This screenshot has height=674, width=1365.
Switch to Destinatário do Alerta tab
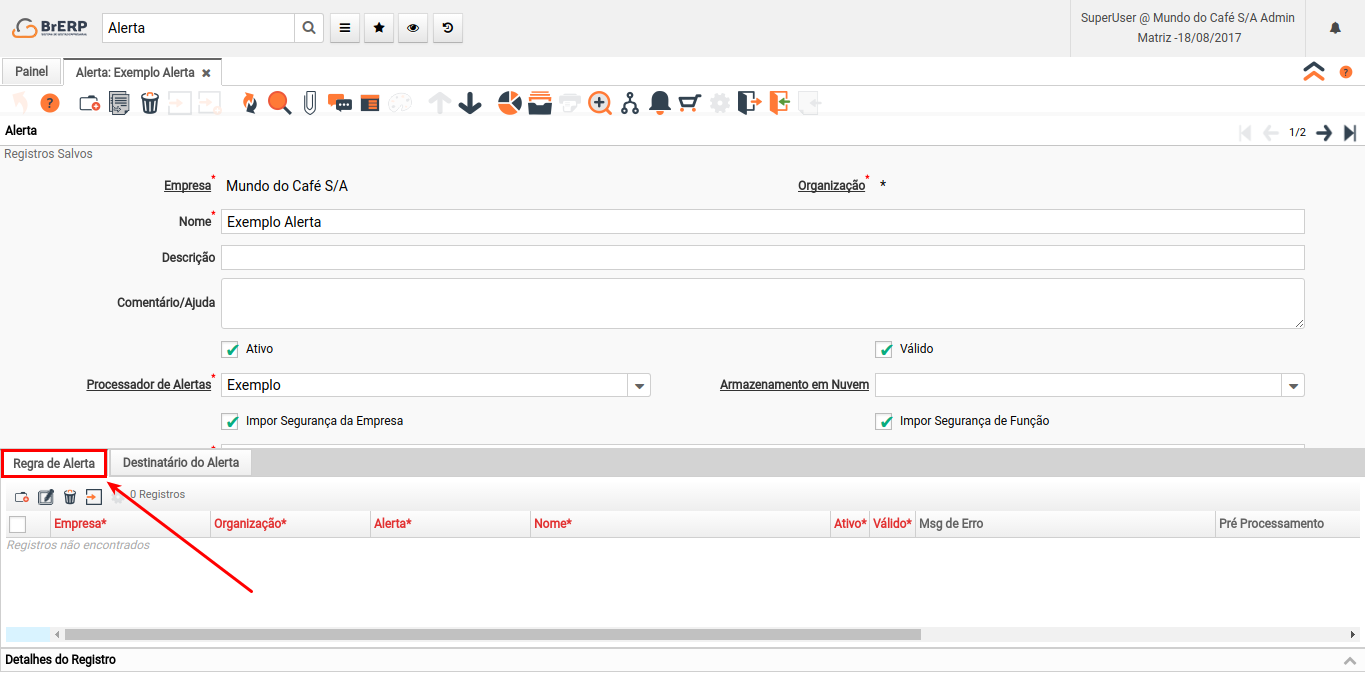(x=181, y=463)
